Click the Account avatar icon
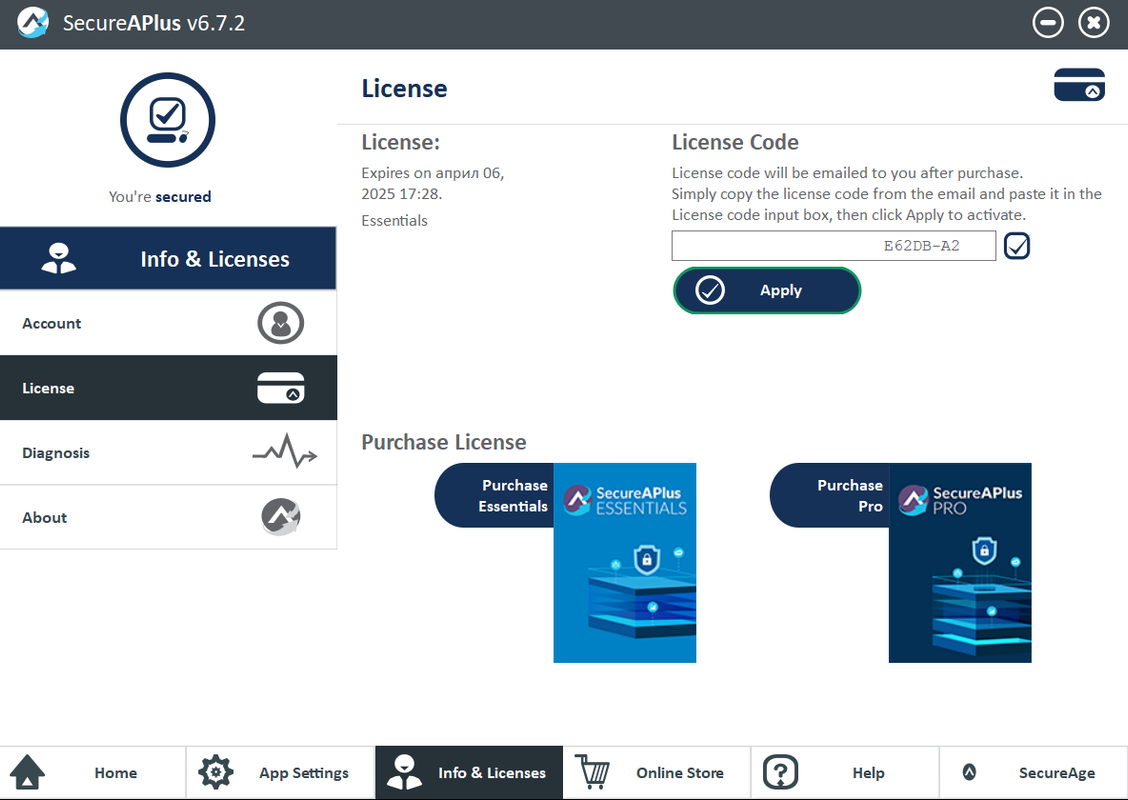 click(x=281, y=323)
